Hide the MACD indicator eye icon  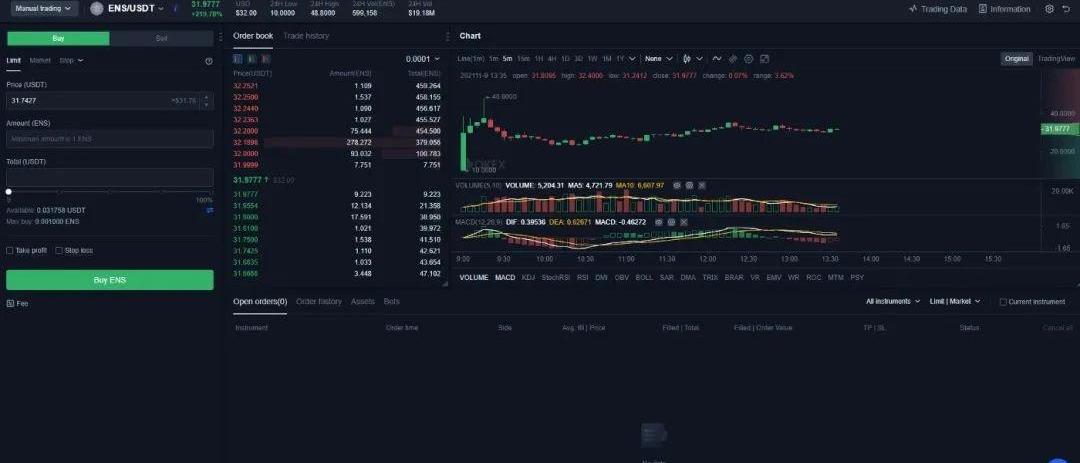658,222
